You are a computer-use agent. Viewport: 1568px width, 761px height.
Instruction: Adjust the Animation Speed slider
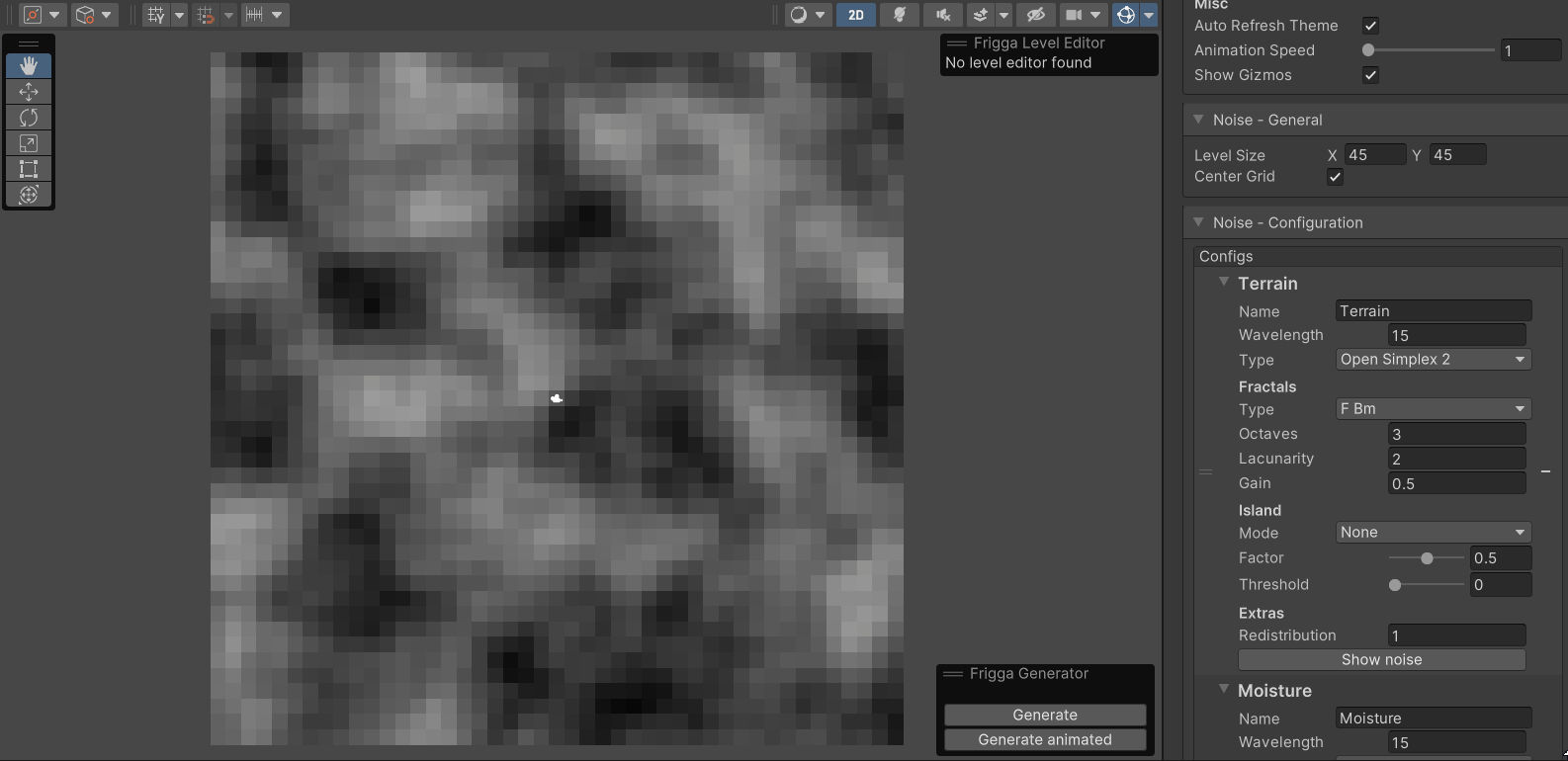(1430, 50)
